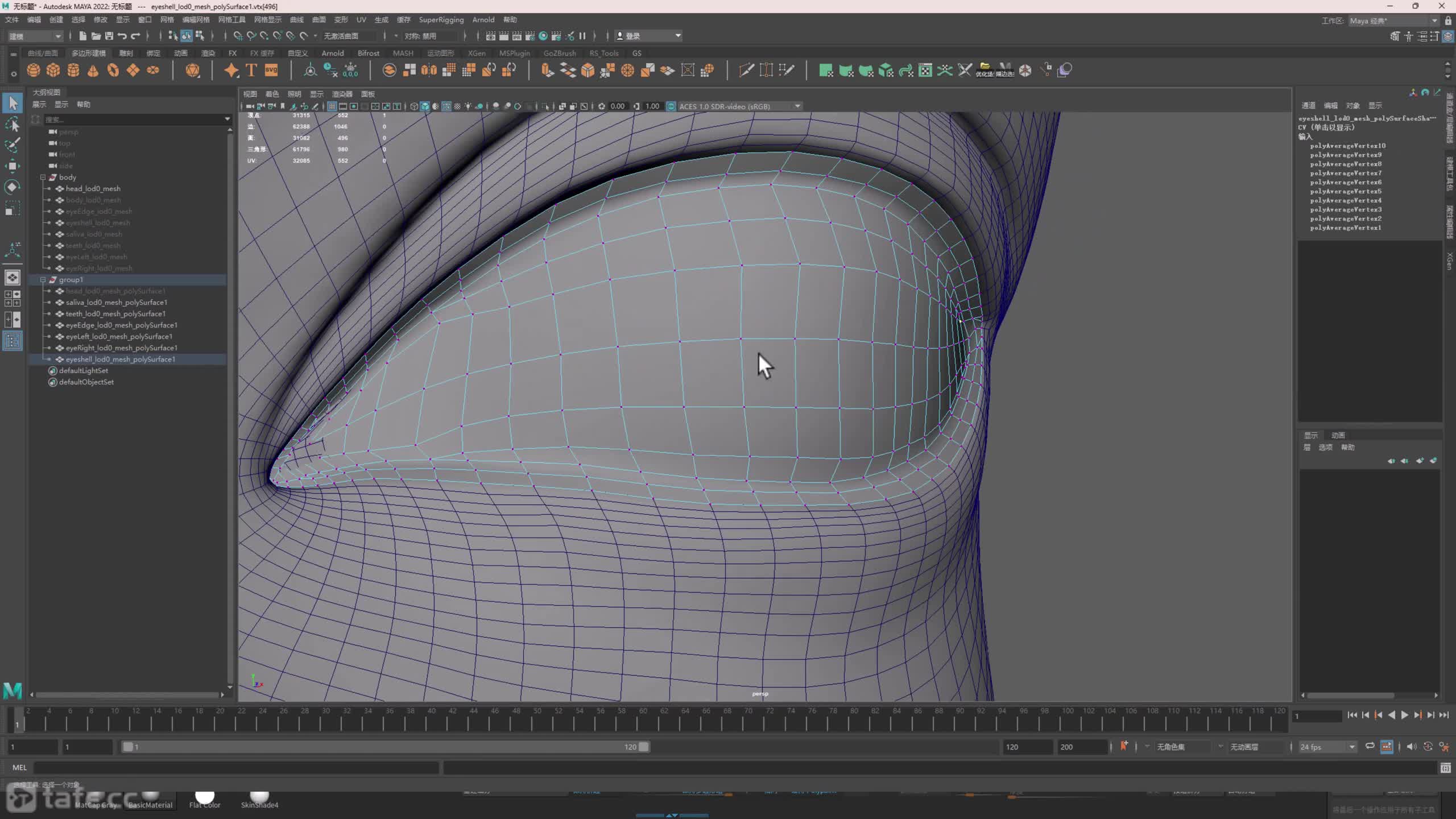Select the Flat Color material button
This screenshot has width=1456, height=819.
point(205,799)
